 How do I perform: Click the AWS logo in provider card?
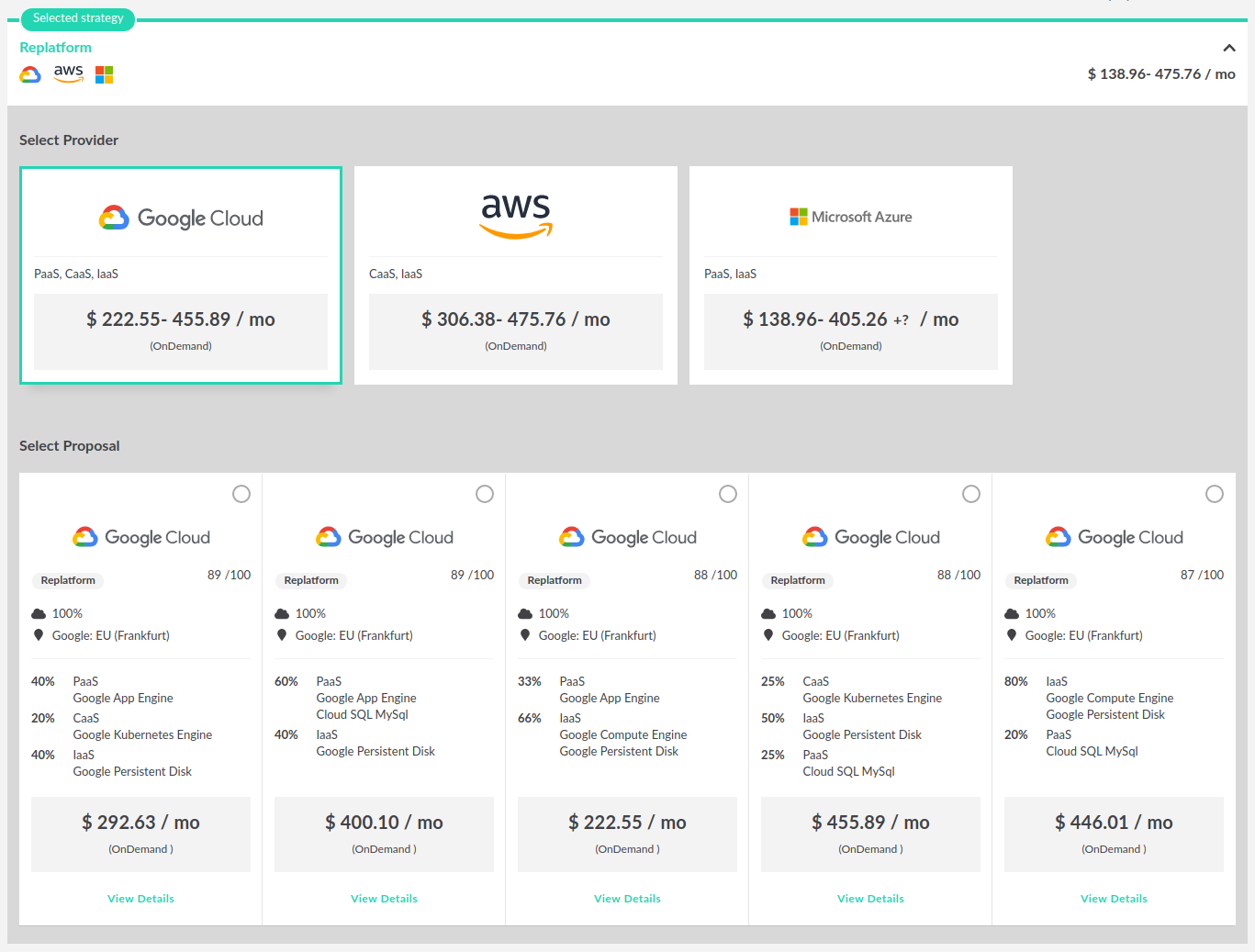point(516,217)
